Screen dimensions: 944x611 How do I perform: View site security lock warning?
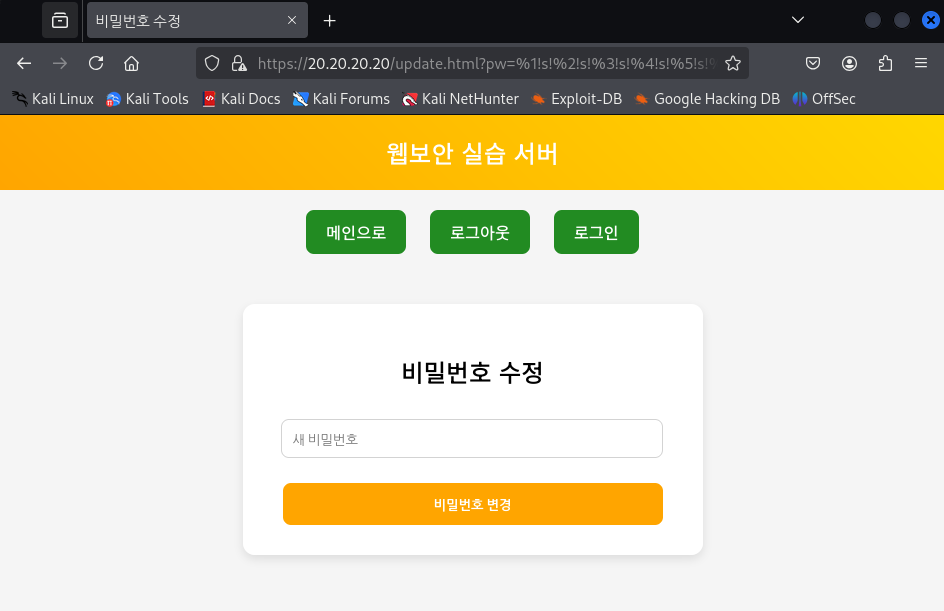click(239, 63)
